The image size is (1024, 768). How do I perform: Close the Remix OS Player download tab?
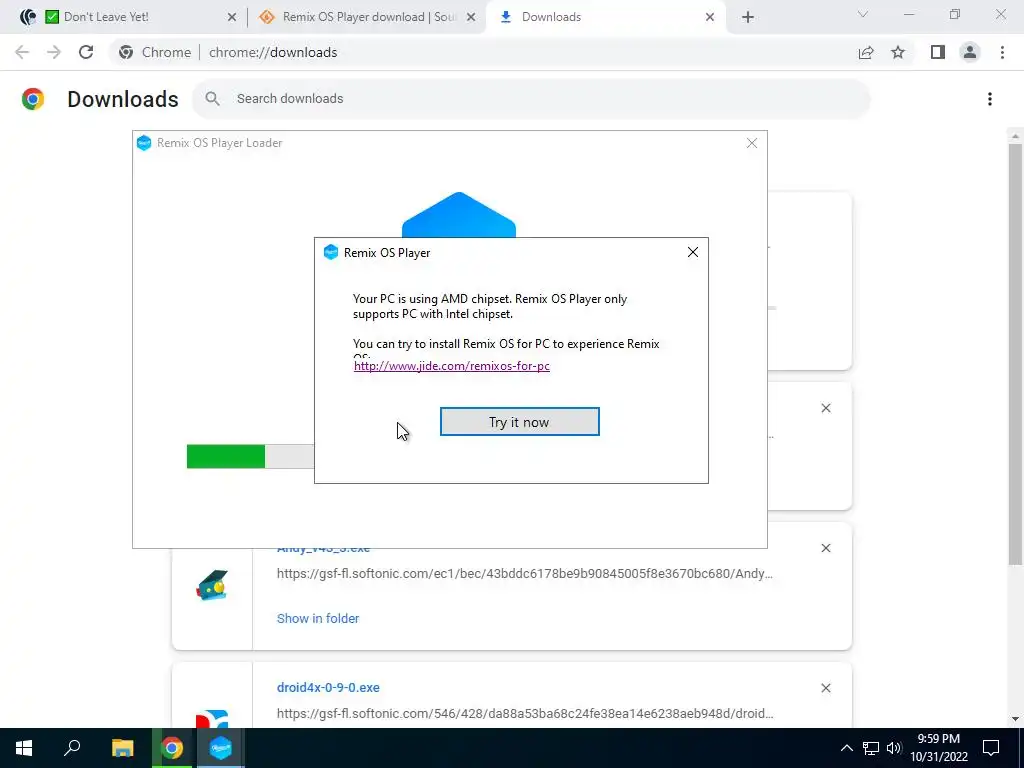pos(471,18)
